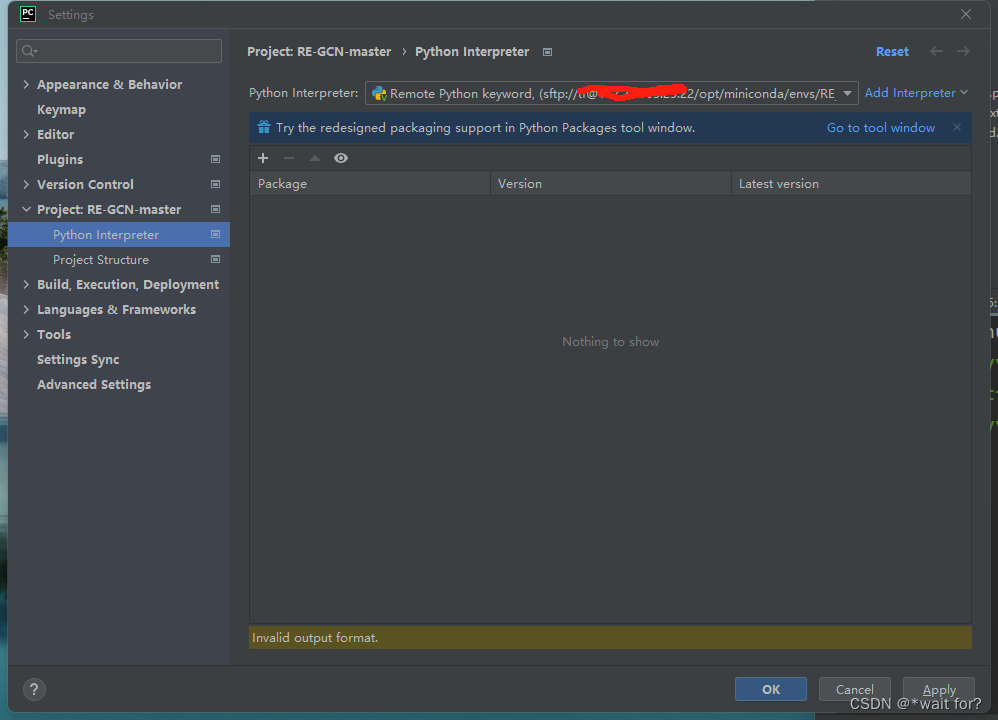Image resolution: width=998 pixels, height=720 pixels.
Task: Expand Build, Execution, Deployment section
Action: 26,285
